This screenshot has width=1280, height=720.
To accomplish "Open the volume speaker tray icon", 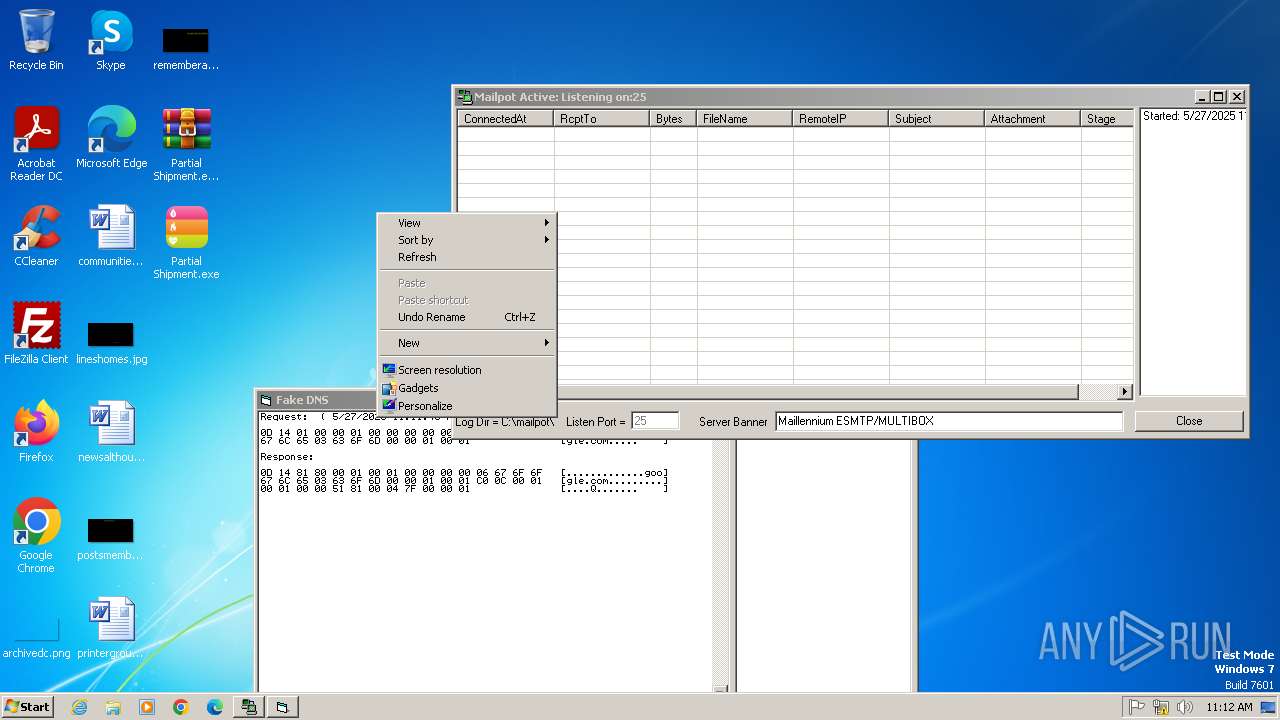I will click(x=1185, y=707).
